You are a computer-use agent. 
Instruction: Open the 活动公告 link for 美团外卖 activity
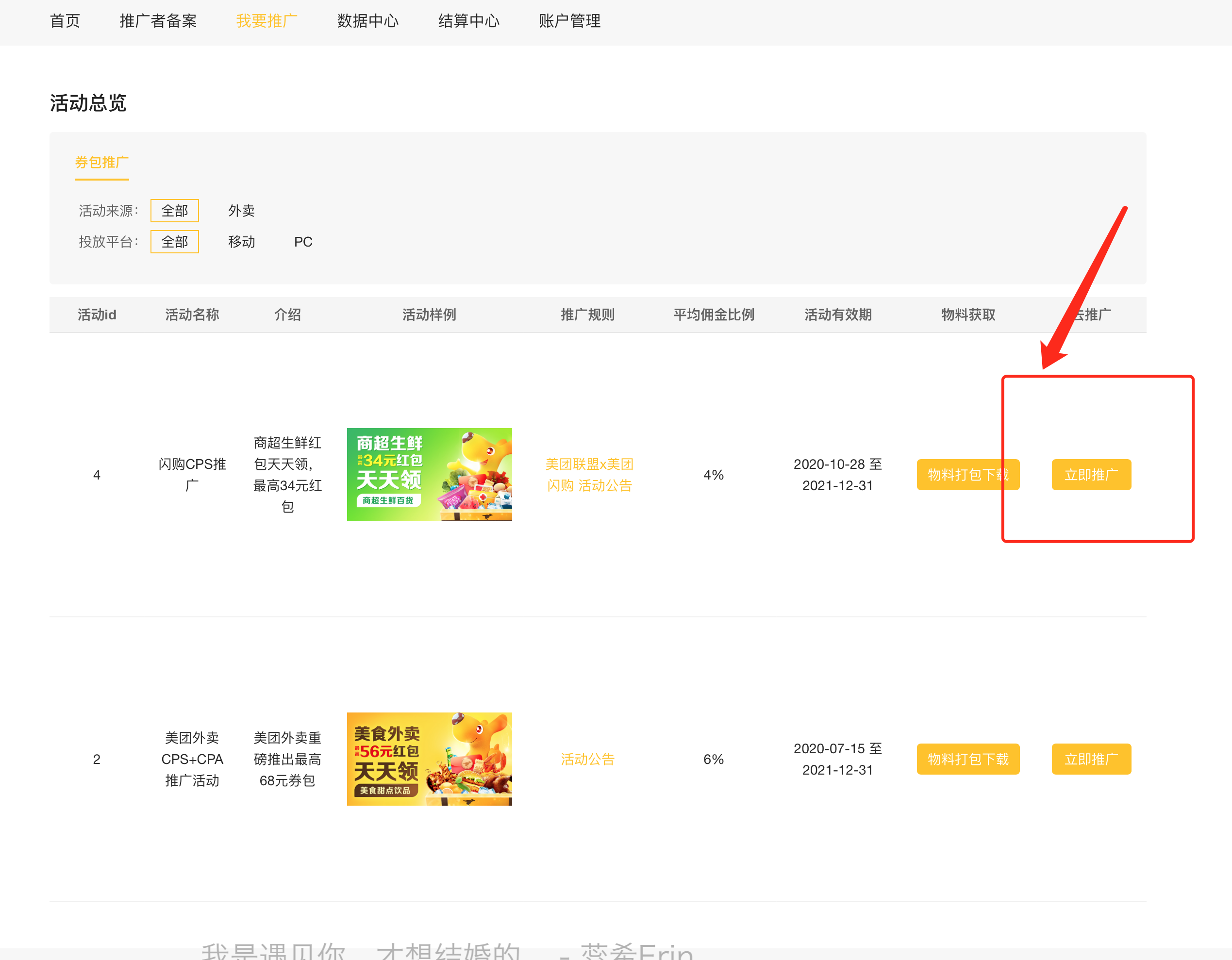point(588,759)
